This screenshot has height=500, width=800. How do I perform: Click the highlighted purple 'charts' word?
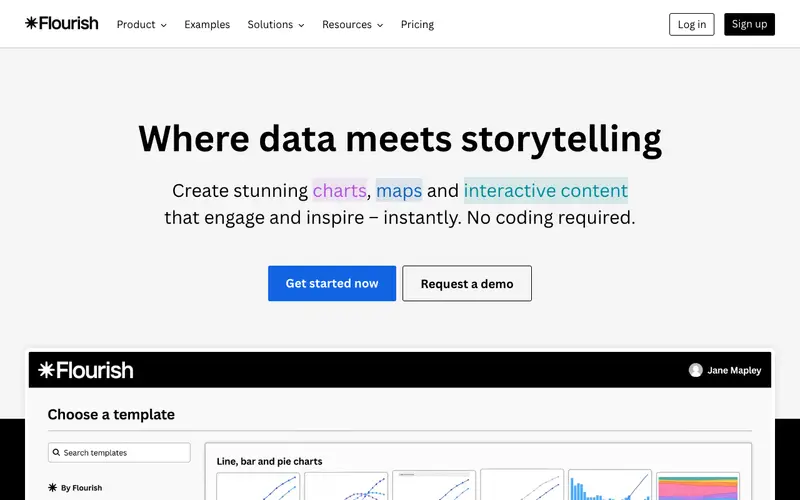[340, 190]
